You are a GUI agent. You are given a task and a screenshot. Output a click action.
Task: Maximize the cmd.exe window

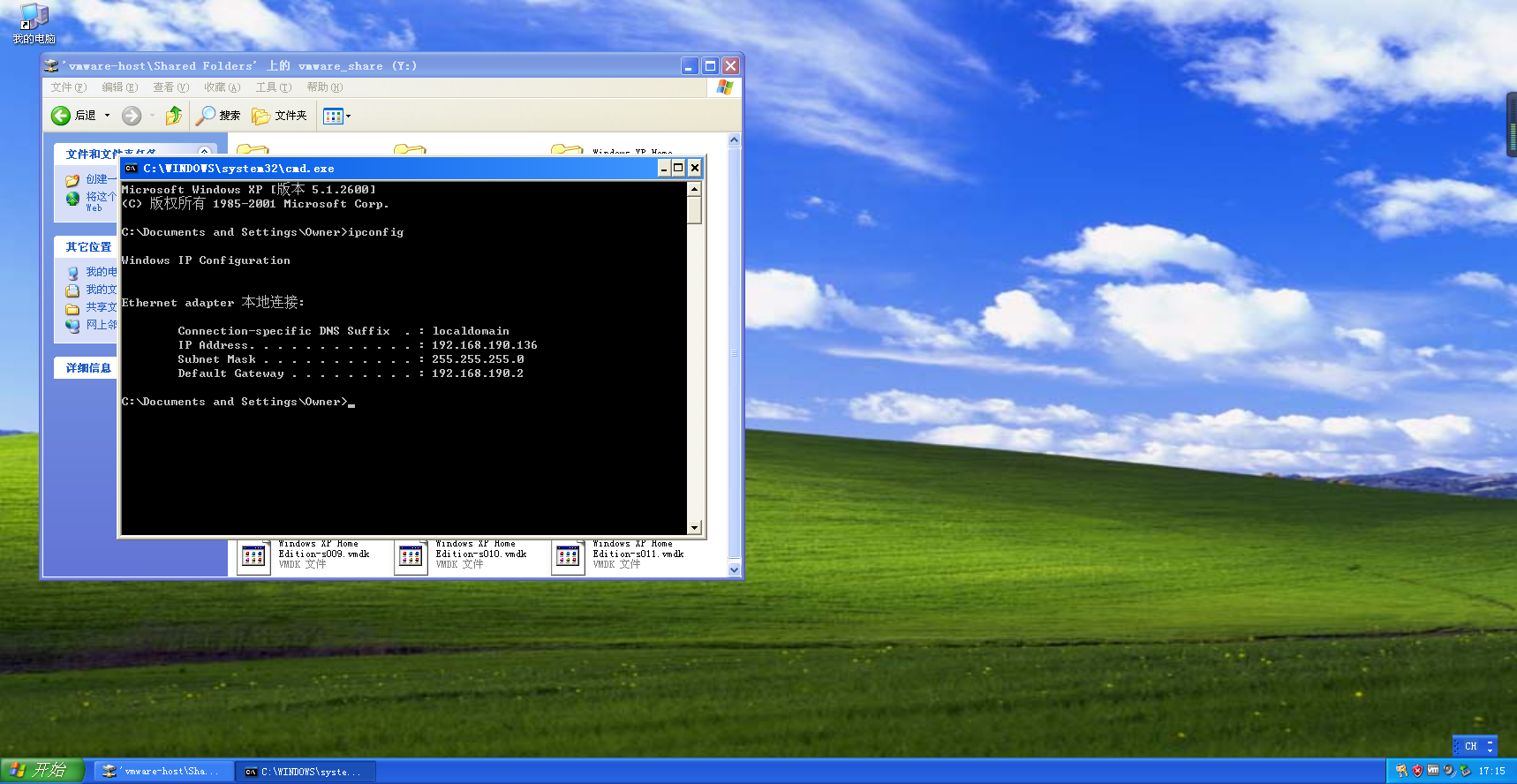click(x=679, y=169)
